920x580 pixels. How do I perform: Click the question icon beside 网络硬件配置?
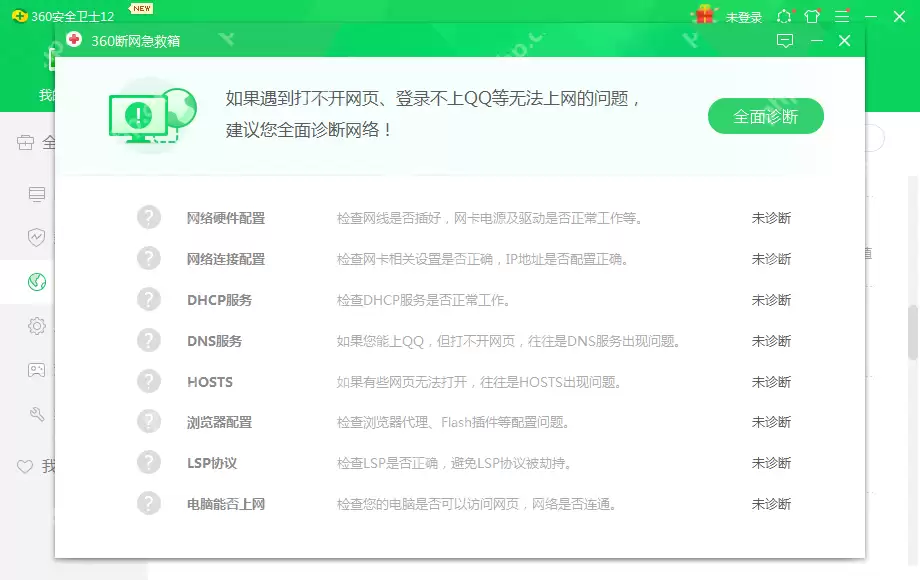tap(149, 217)
